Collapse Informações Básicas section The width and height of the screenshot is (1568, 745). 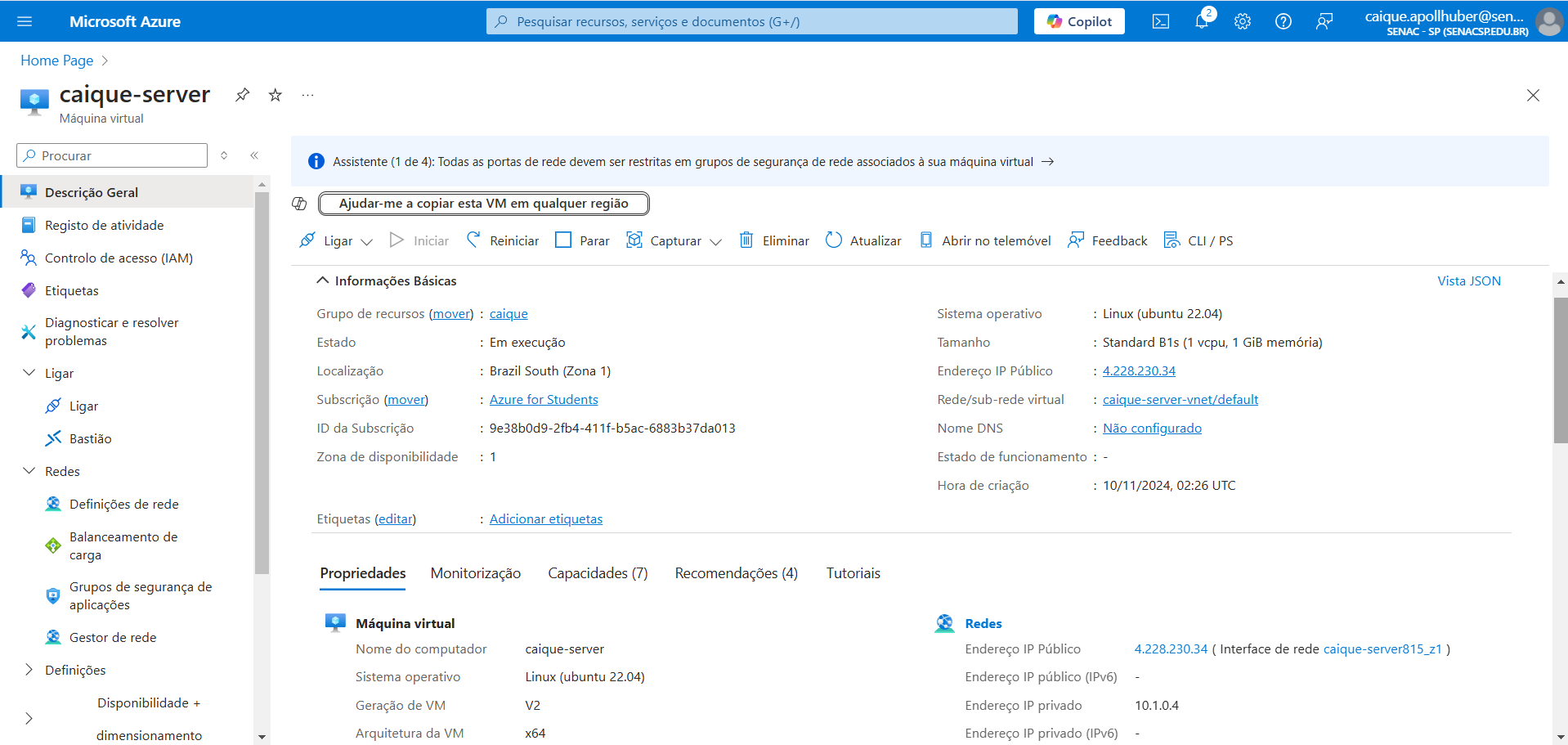(323, 280)
